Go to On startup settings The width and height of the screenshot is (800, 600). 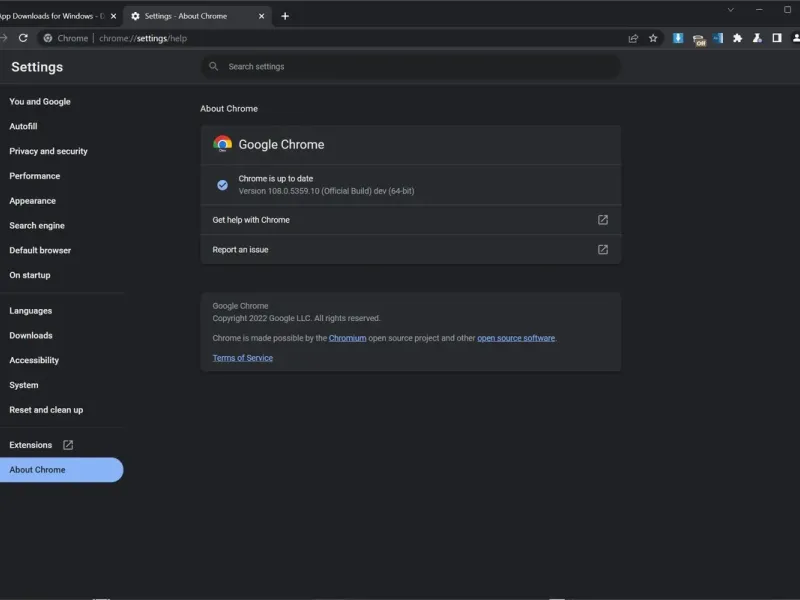(30, 275)
